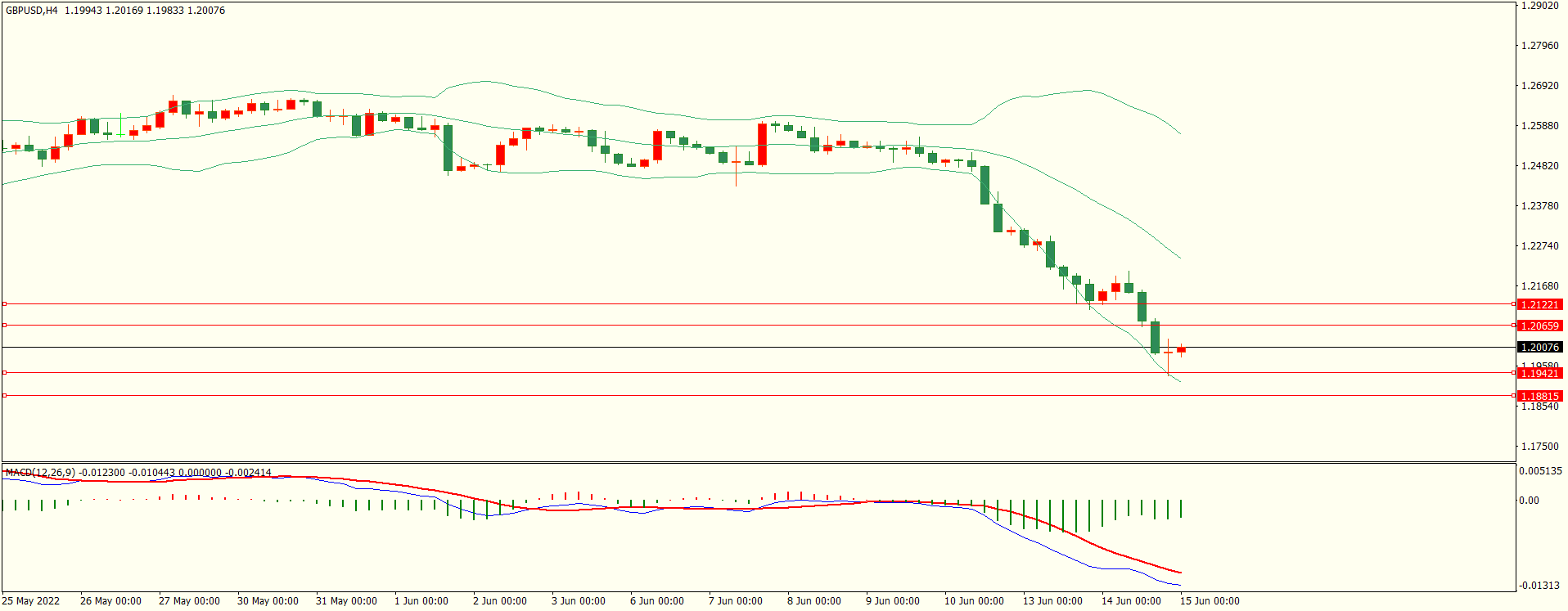The image size is (1568, 611).
Task: Click the 1.24820 price axis value
Action: point(1539,166)
